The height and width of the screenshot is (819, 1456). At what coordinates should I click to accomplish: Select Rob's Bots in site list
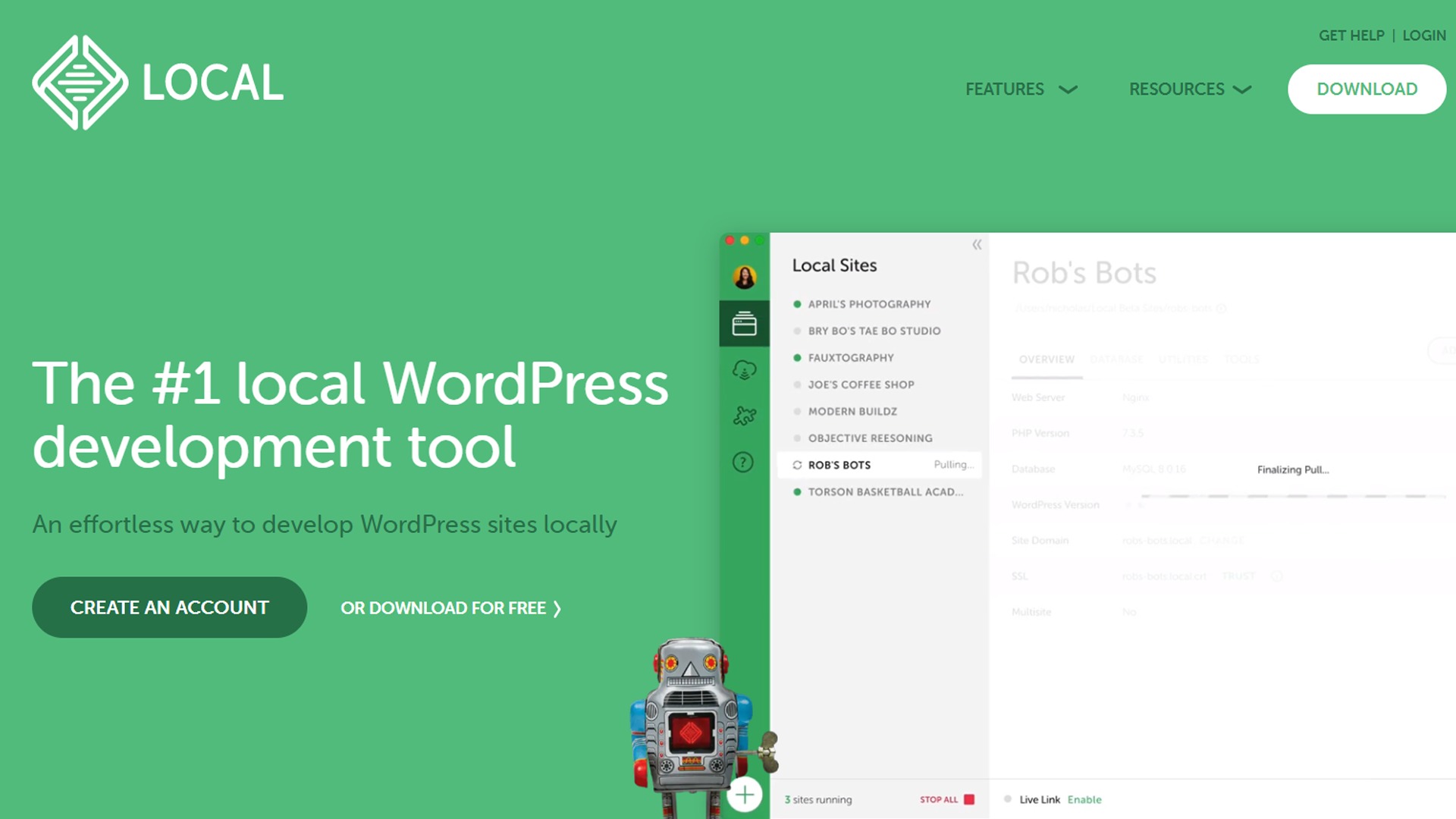[x=839, y=465]
